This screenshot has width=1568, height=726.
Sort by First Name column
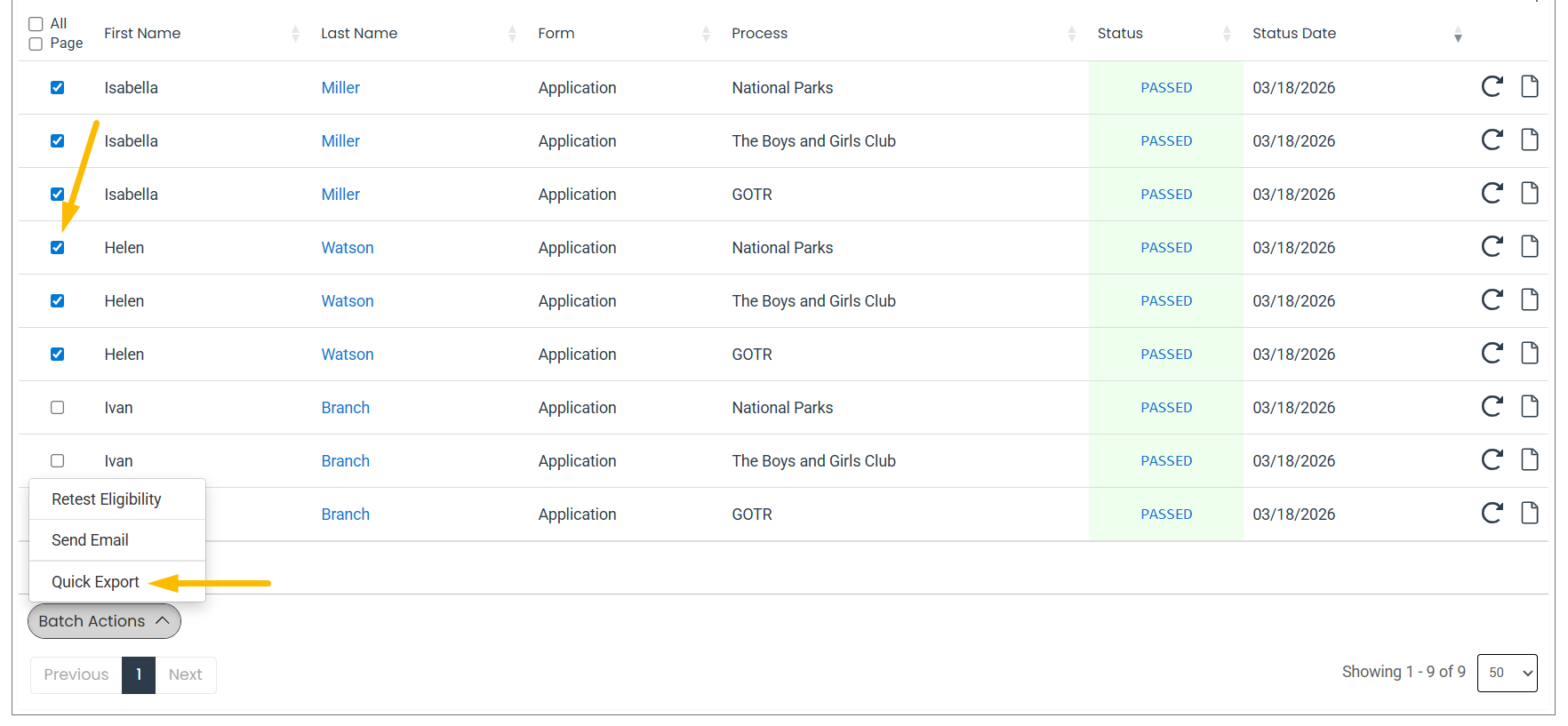click(x=295, y=34)
